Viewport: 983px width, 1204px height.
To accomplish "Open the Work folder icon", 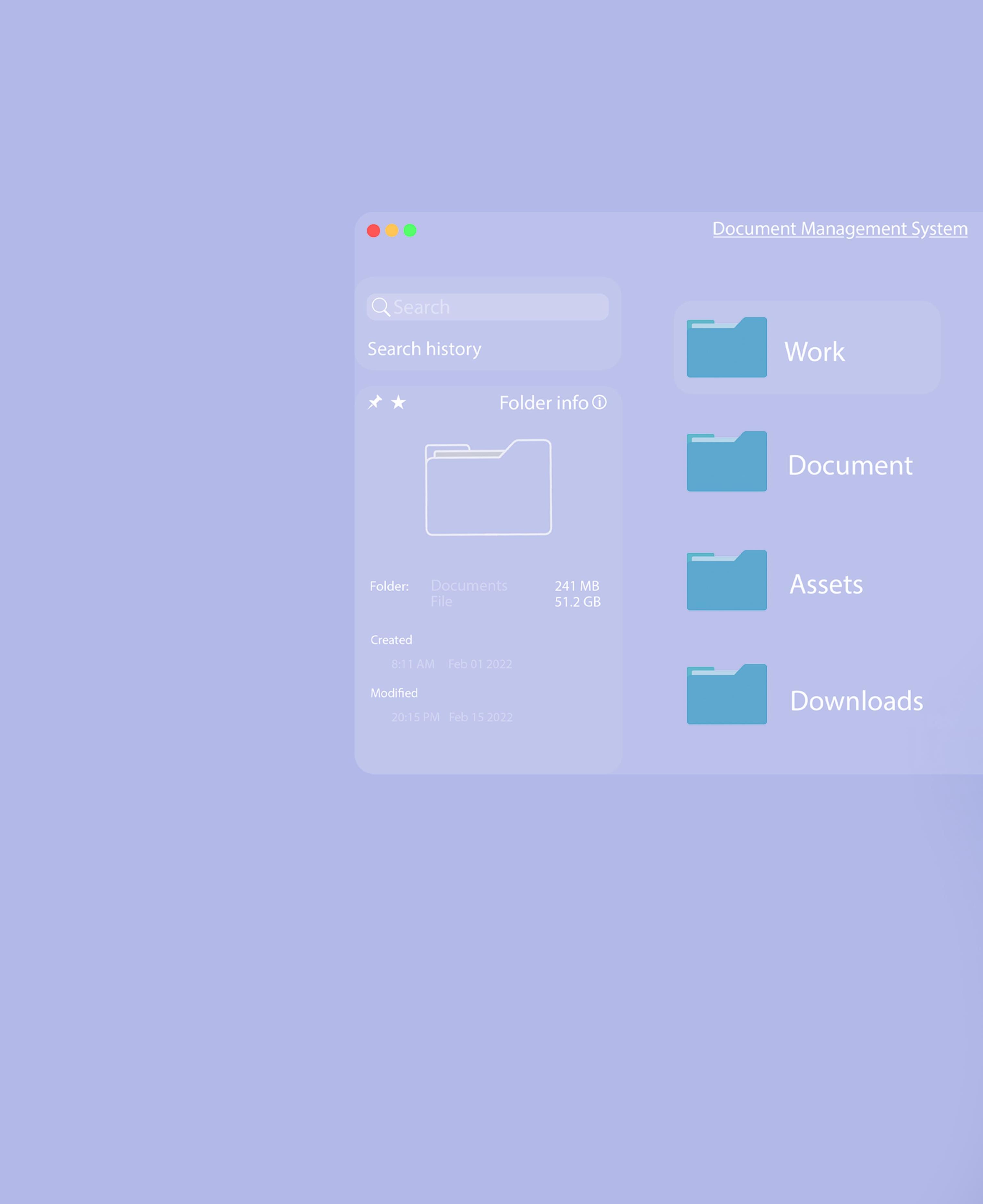I will (x=726, y=347).
